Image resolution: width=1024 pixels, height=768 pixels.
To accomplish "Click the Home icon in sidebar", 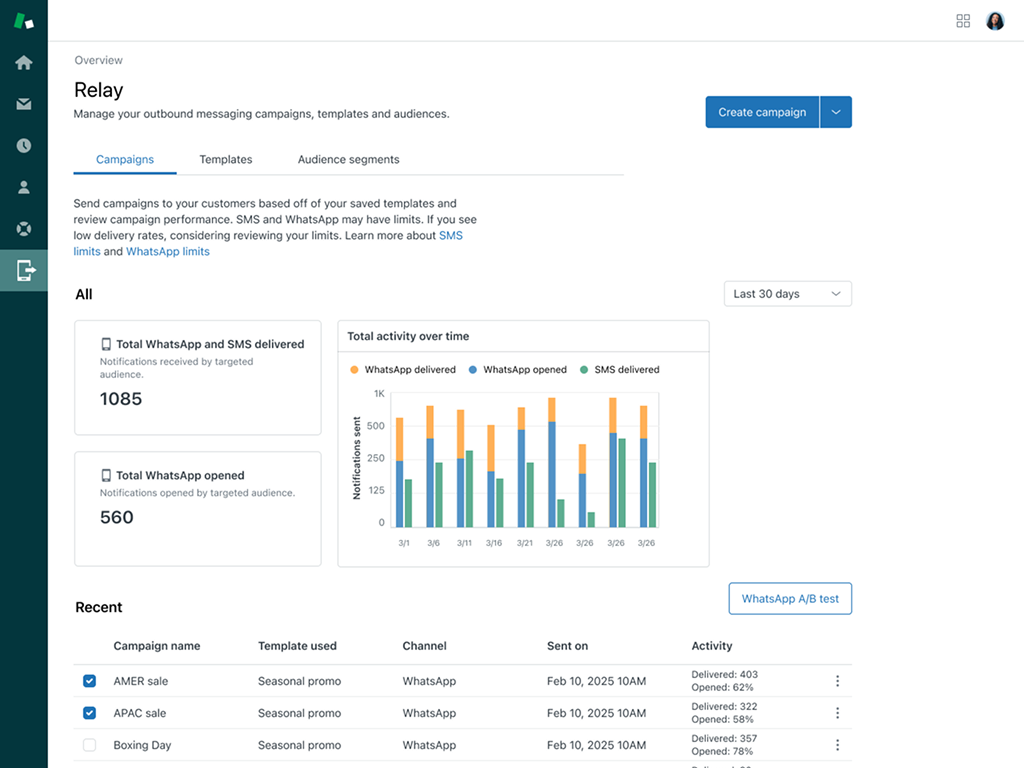I will [x=24, y=63].
